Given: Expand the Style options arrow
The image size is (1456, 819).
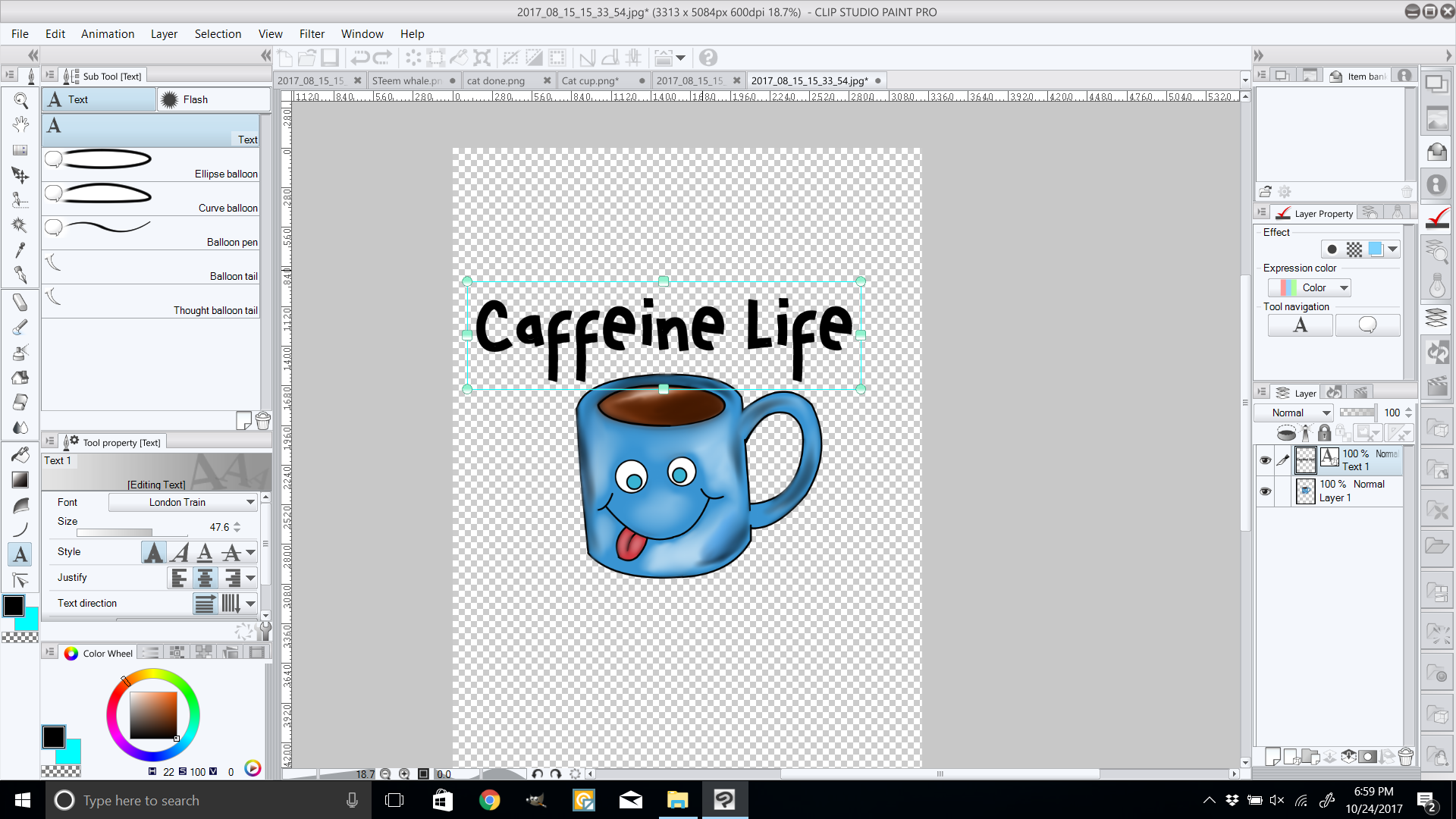Looking at the screenshot, I should point(251,553).
